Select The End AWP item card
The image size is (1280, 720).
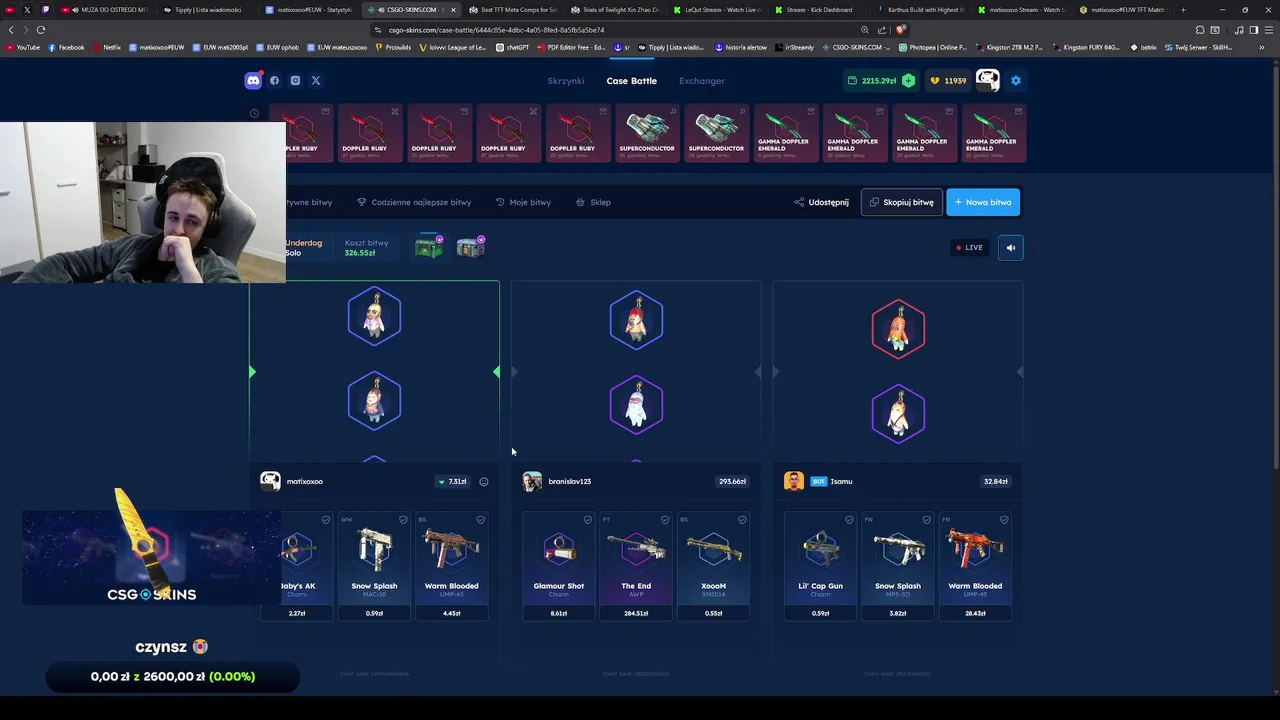636,566
